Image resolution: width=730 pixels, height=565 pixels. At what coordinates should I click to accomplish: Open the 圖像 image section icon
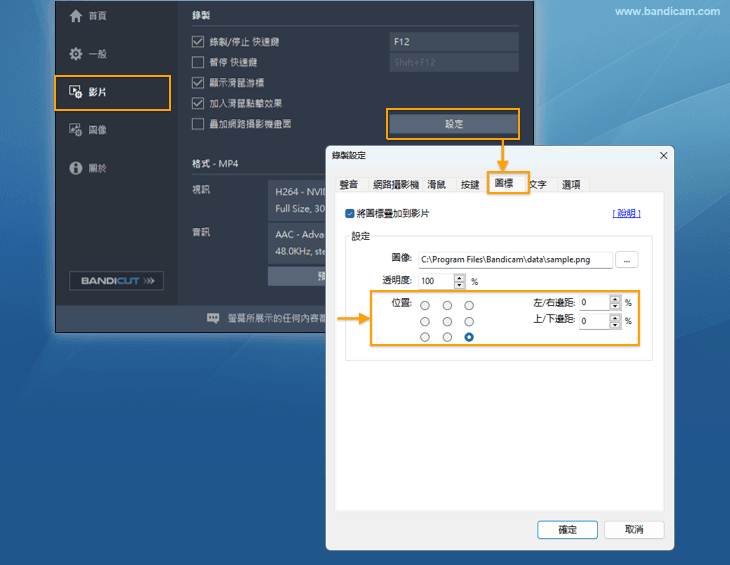point(75,130)
